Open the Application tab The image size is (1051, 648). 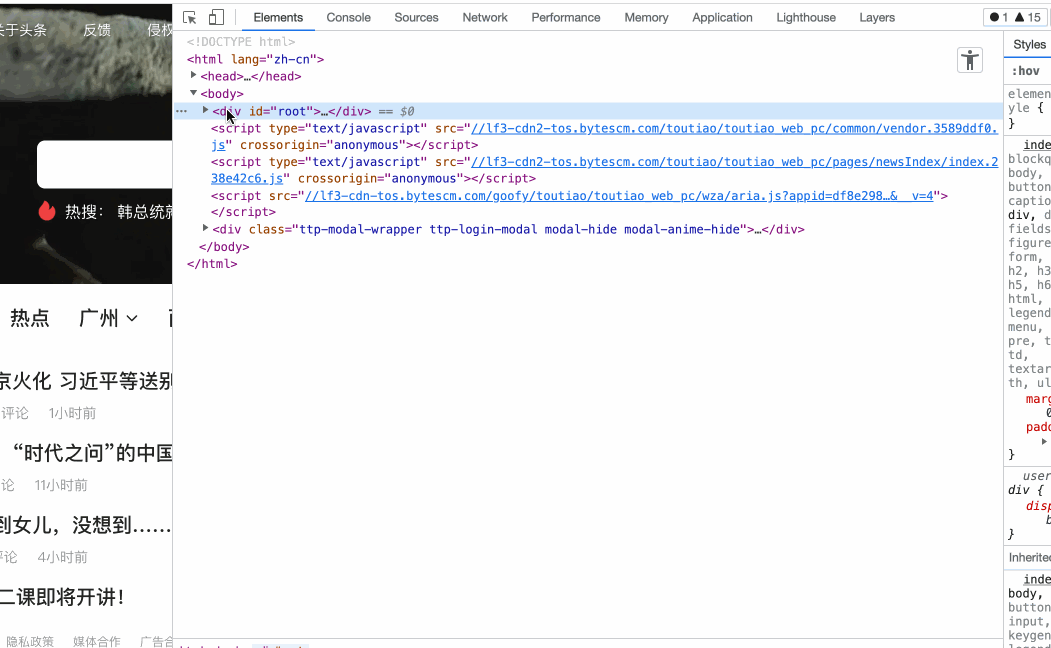tap(722, 17)
